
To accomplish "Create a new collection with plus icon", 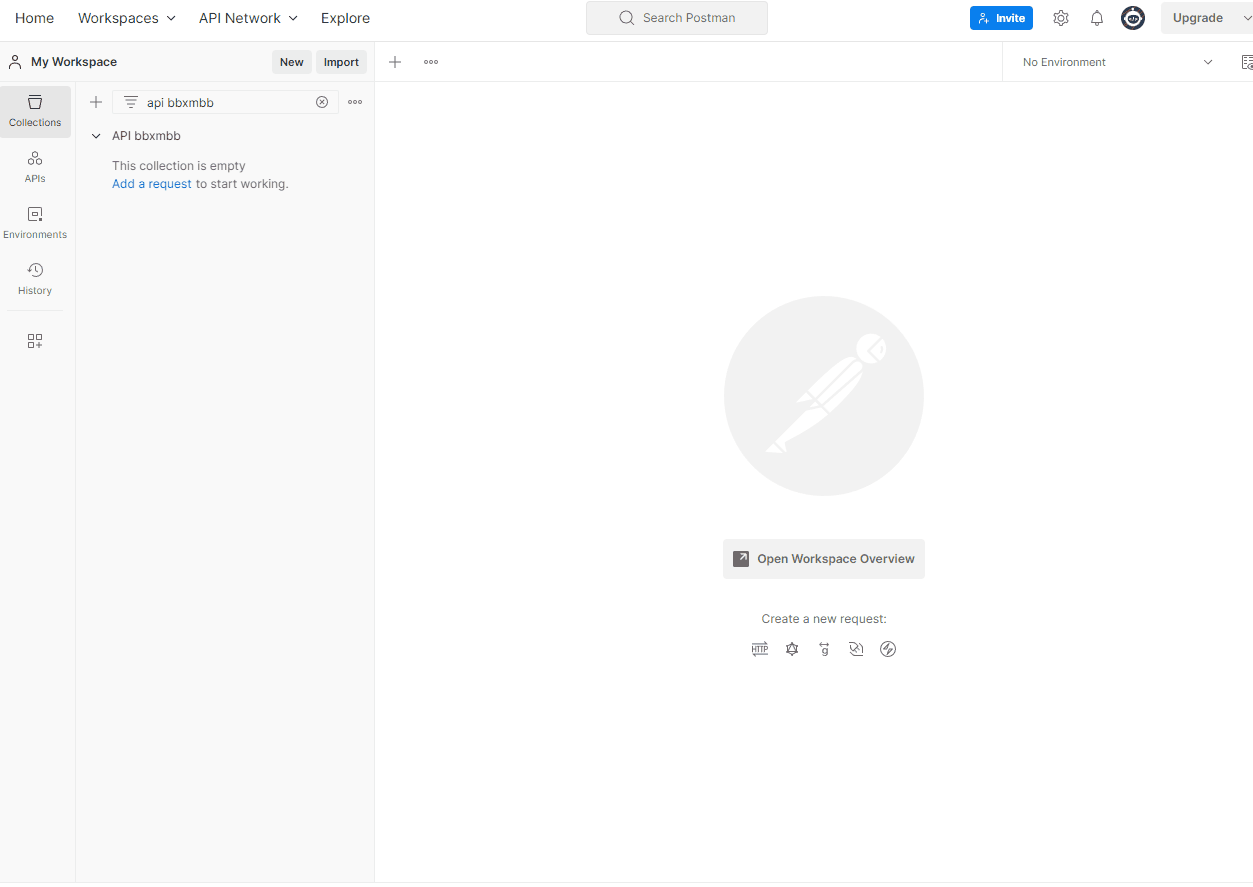I will pos(96,102).
